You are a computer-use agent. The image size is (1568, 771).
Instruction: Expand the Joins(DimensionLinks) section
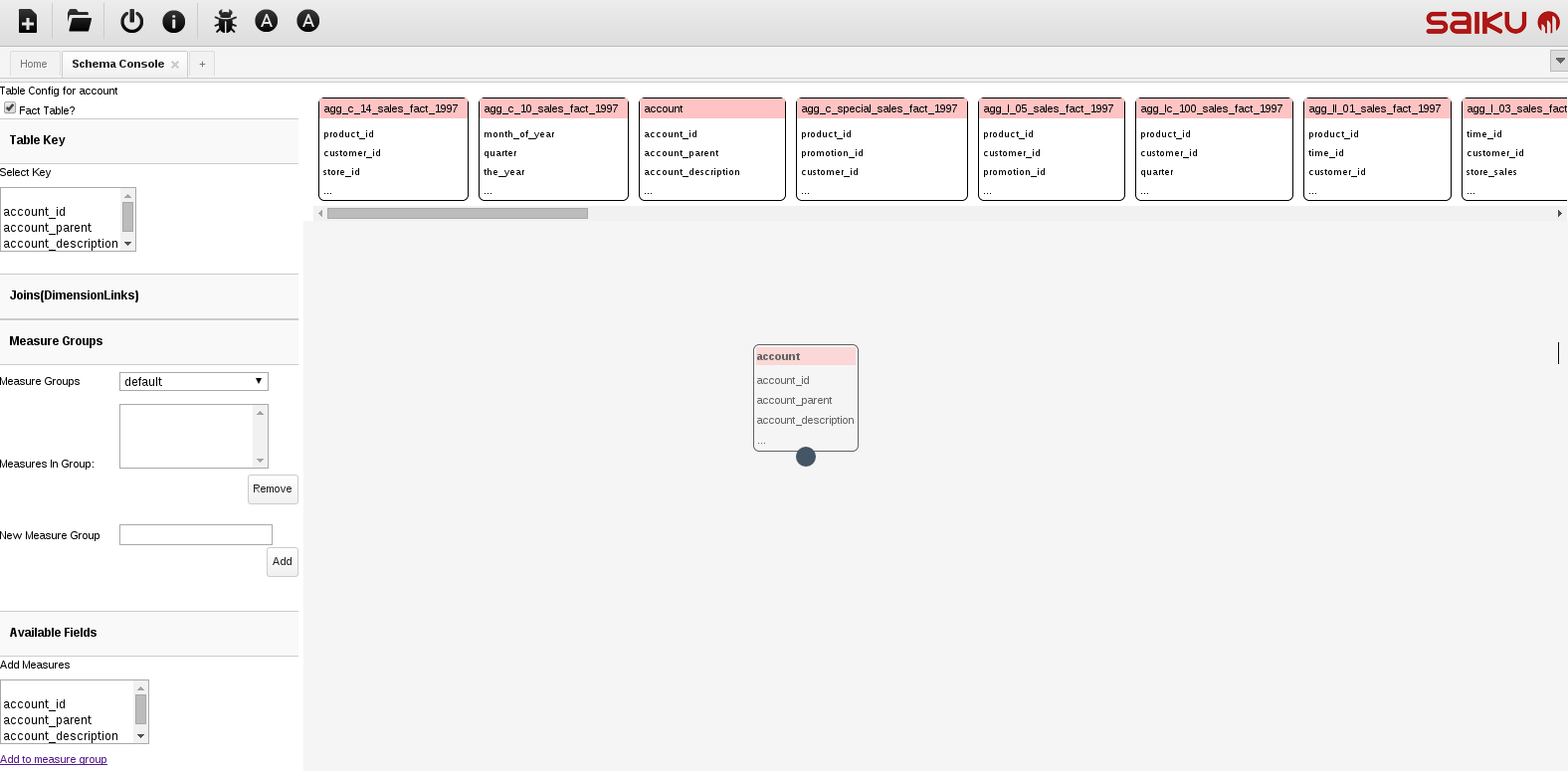(x=149, y=295)
